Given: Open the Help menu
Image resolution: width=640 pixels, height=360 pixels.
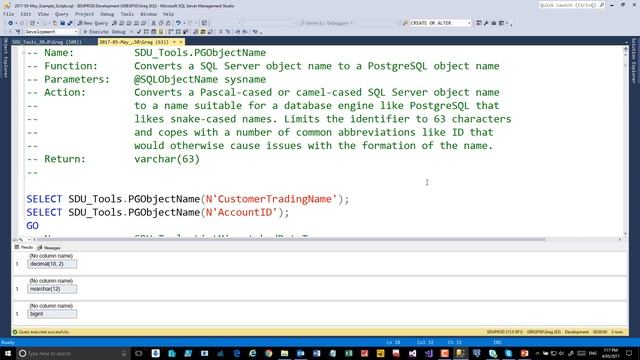Looking at the screenshot, I should coord(168,14).
